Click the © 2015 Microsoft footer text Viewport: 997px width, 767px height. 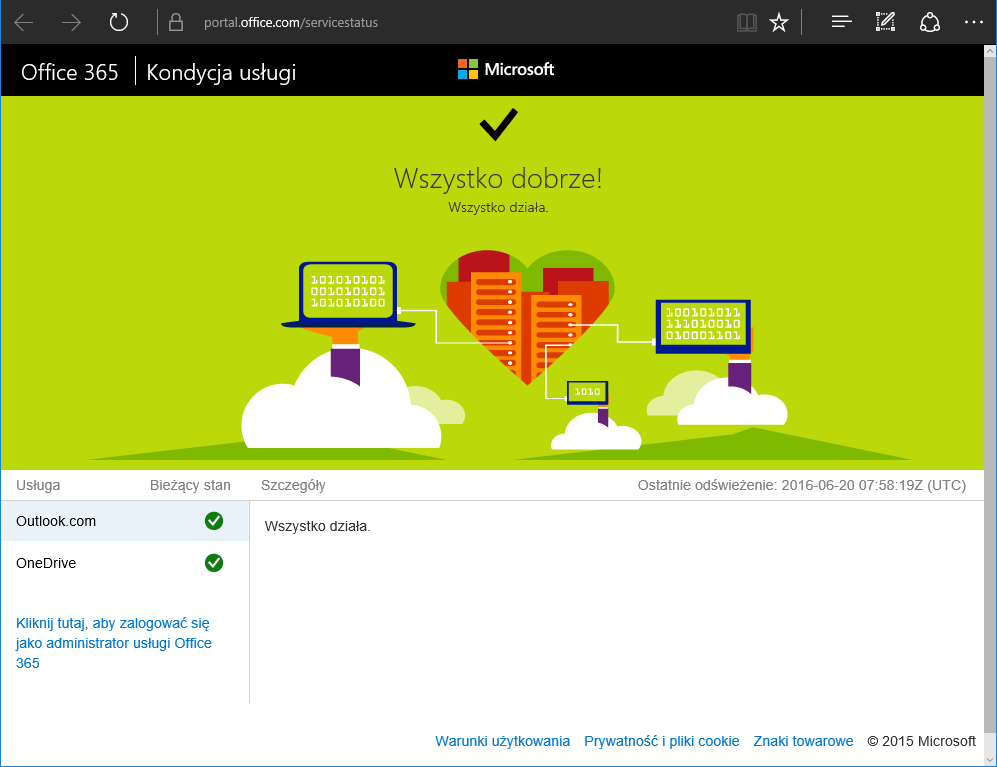(x=921, y=741)
